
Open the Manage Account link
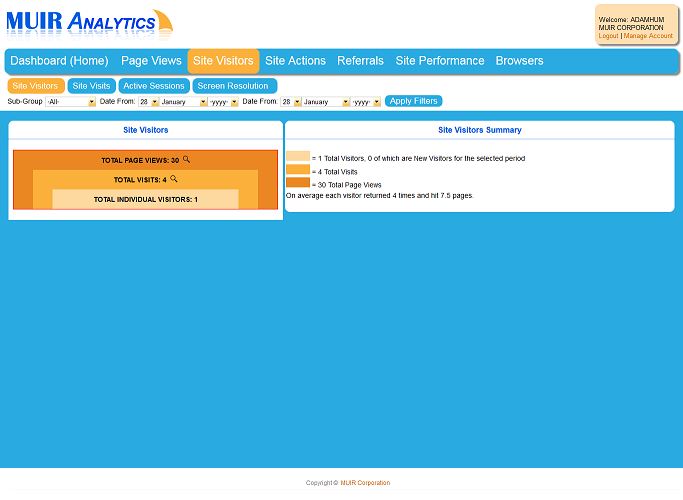[x=648, y=36]
